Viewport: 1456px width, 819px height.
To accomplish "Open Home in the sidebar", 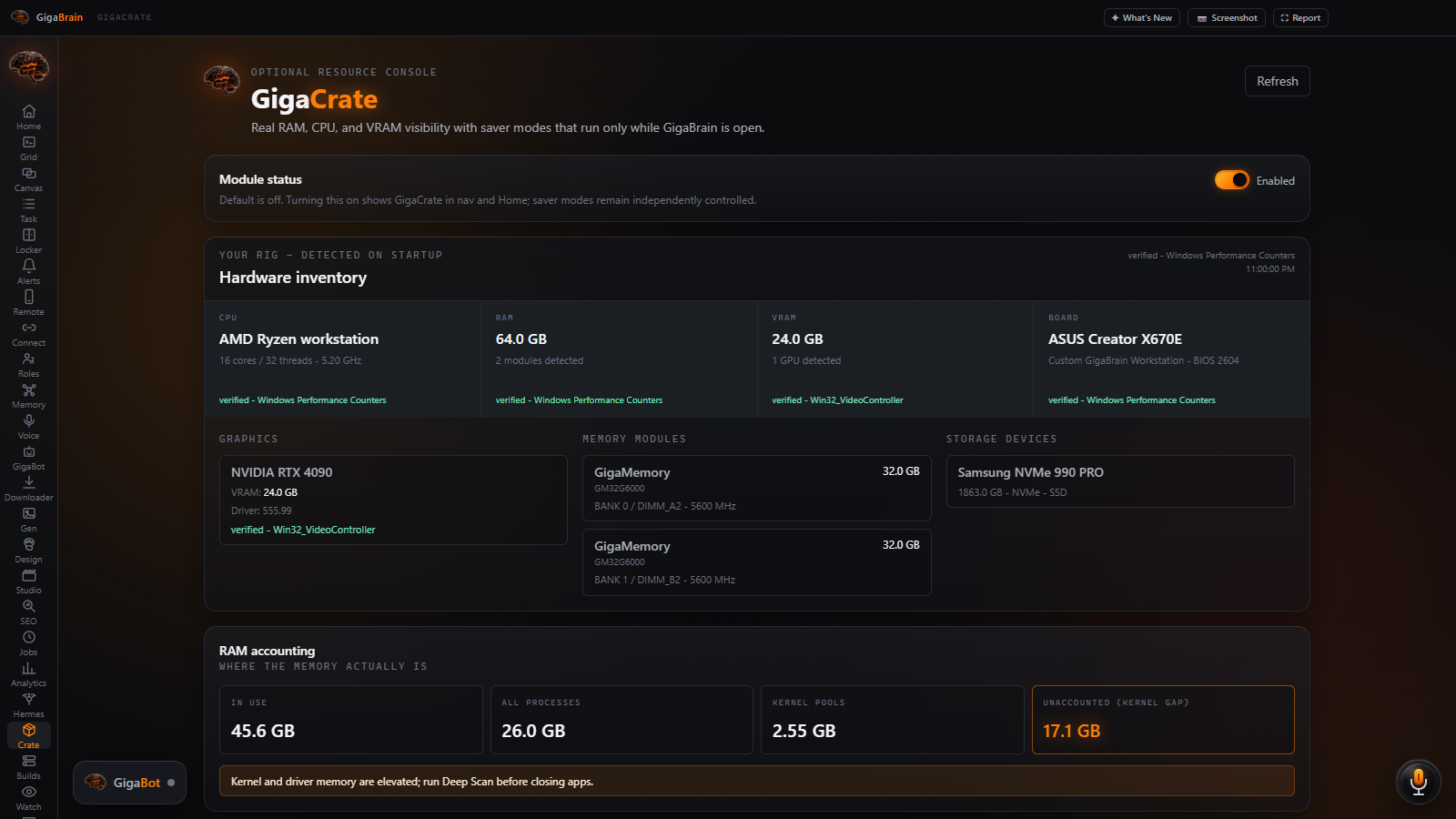I will [x=28, y=116].
